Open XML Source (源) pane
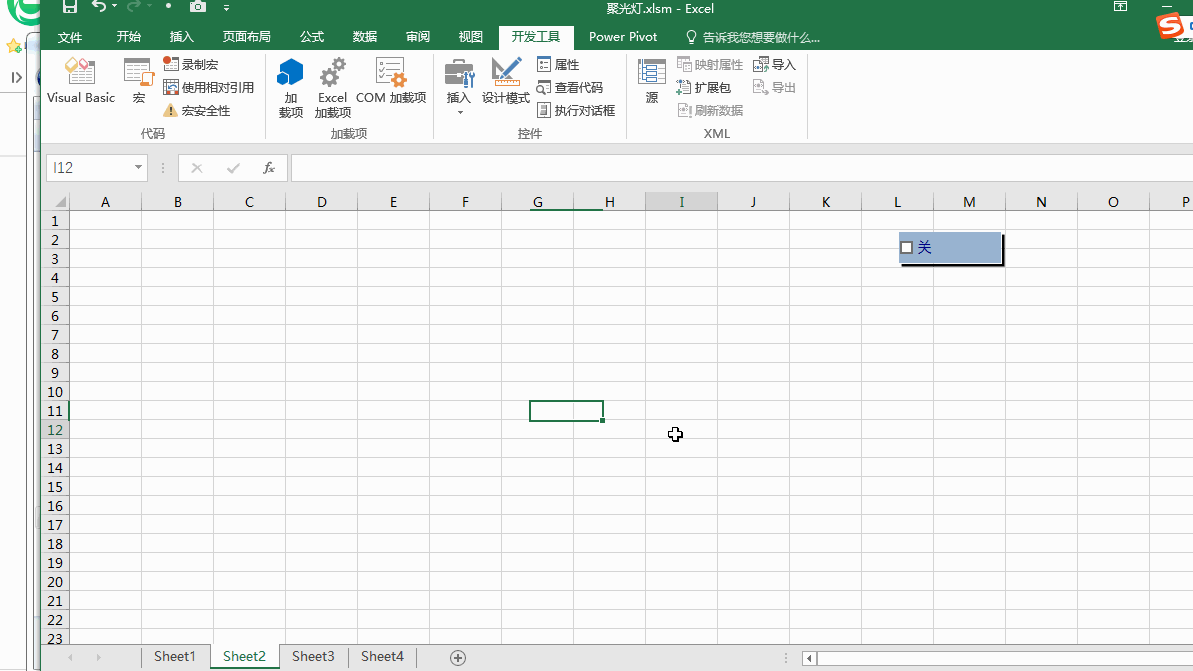 point(652,81)
